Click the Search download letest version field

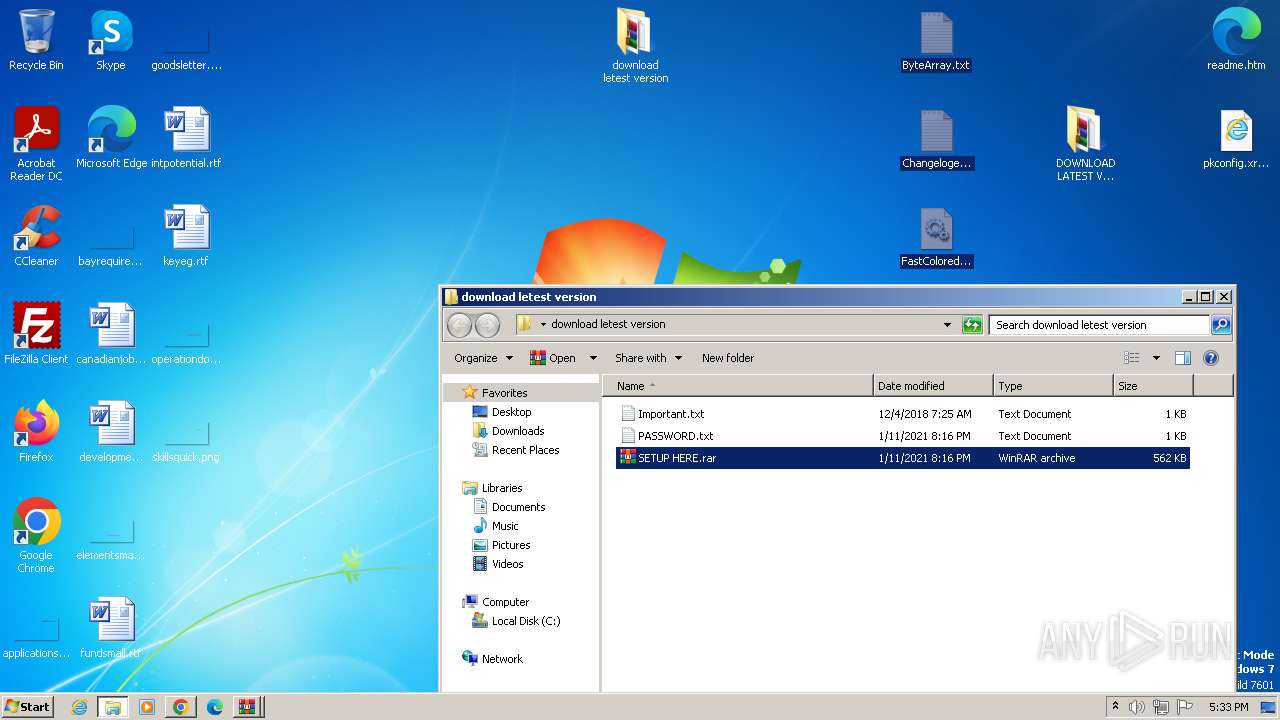tap(1099, 325)
